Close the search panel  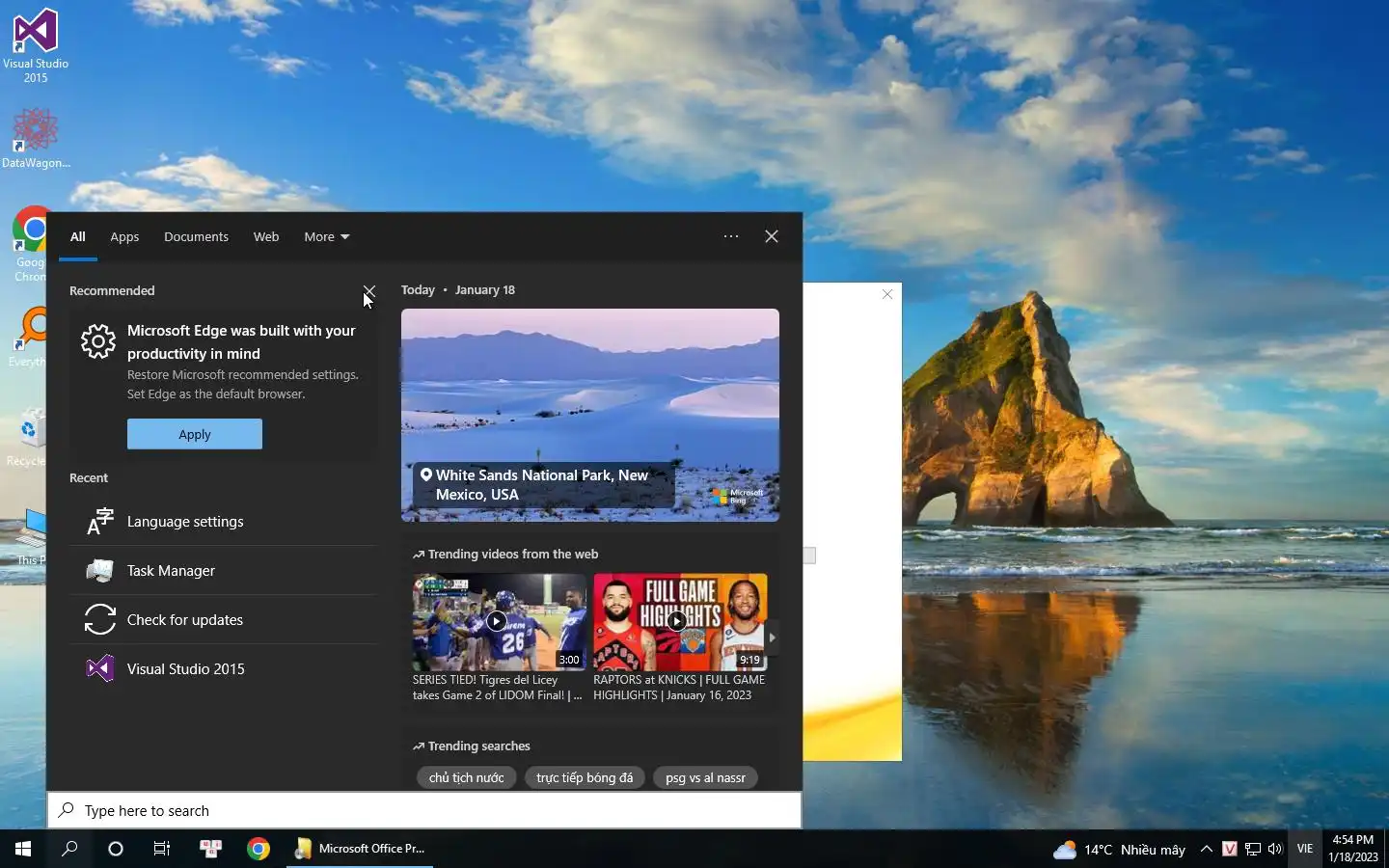[x=772, y=236]
